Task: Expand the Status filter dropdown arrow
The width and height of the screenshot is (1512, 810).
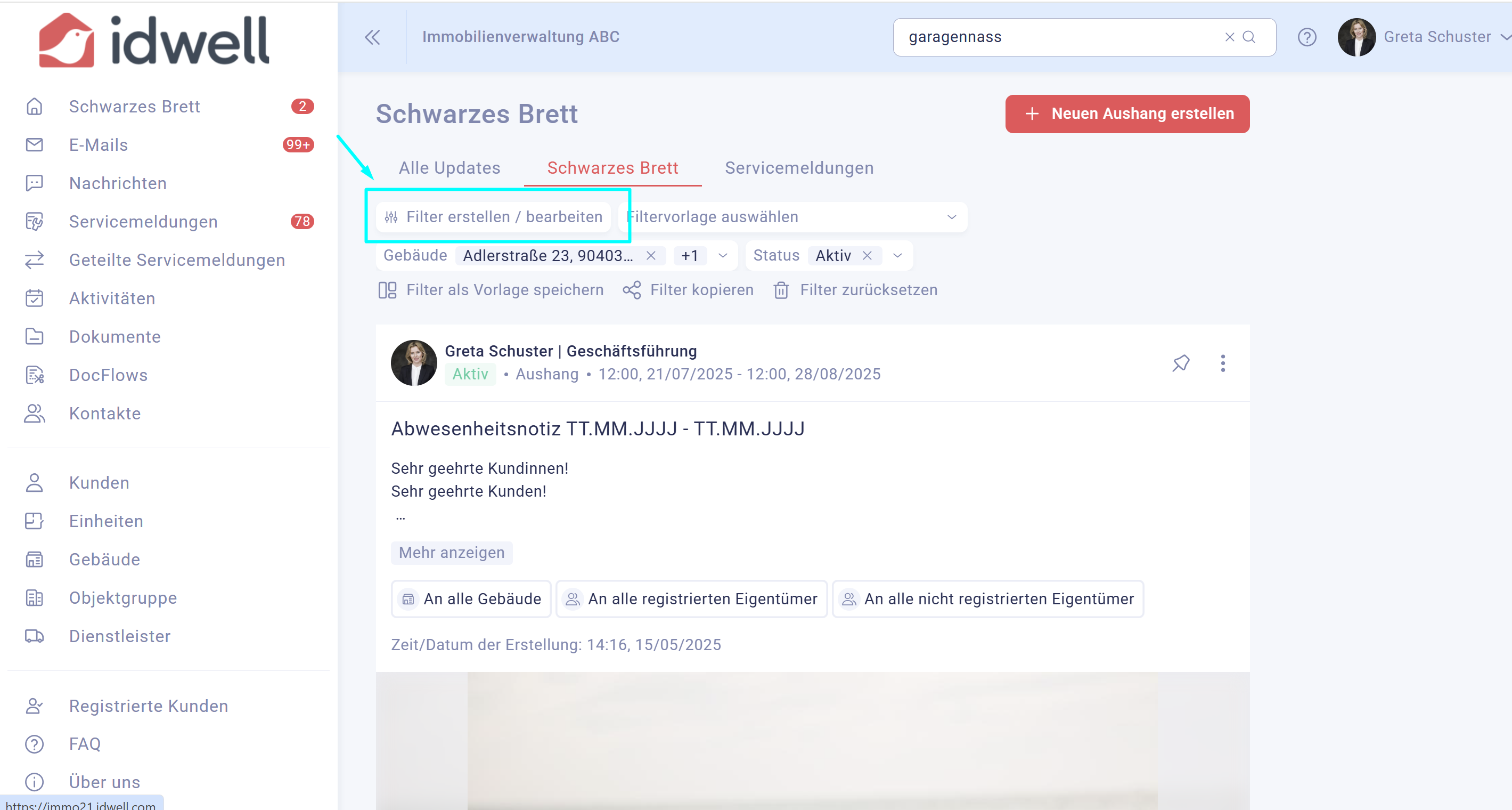Action: click(x=897, y=255)
